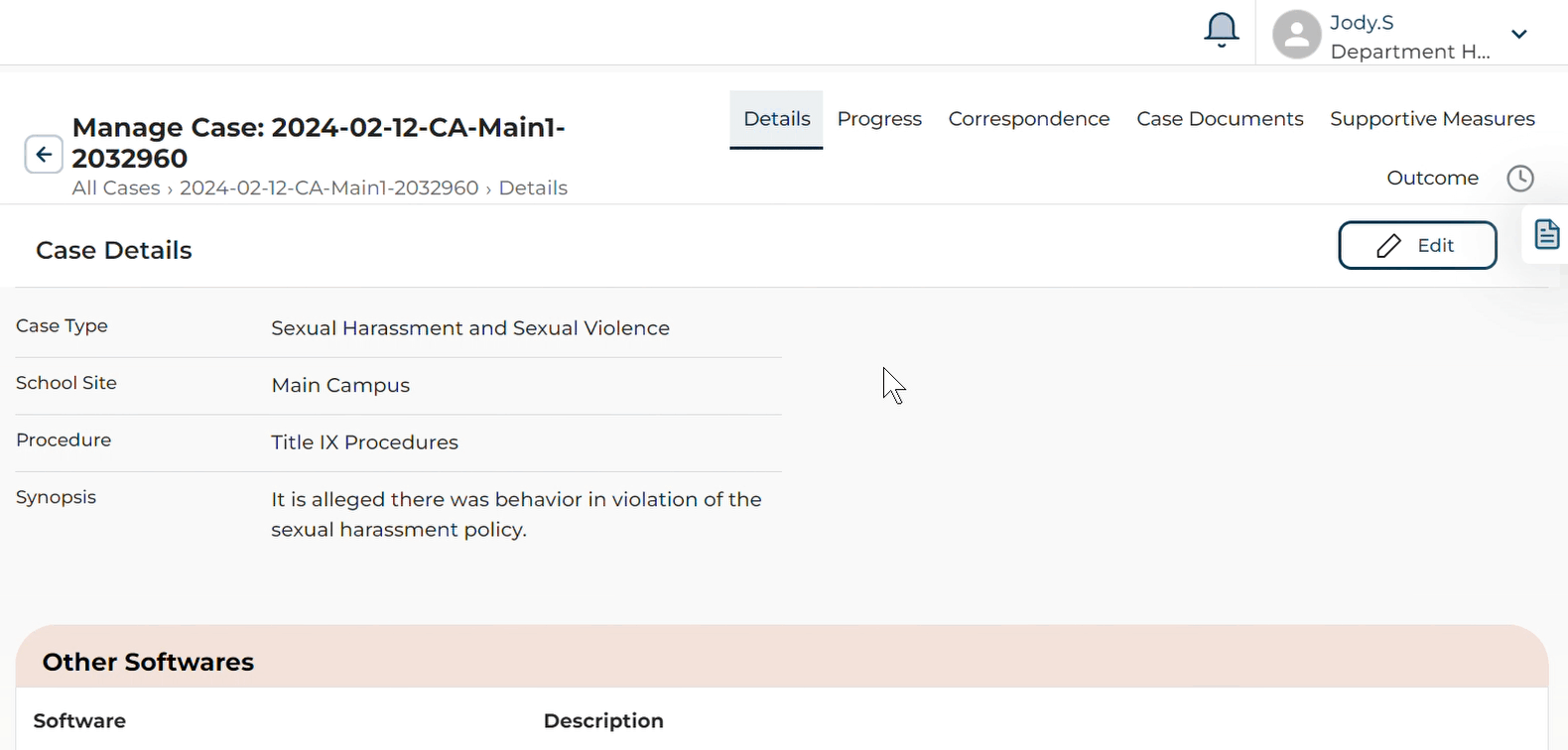Switch to the Details tab
1568x750 pixels.
[x=776, y=119]
